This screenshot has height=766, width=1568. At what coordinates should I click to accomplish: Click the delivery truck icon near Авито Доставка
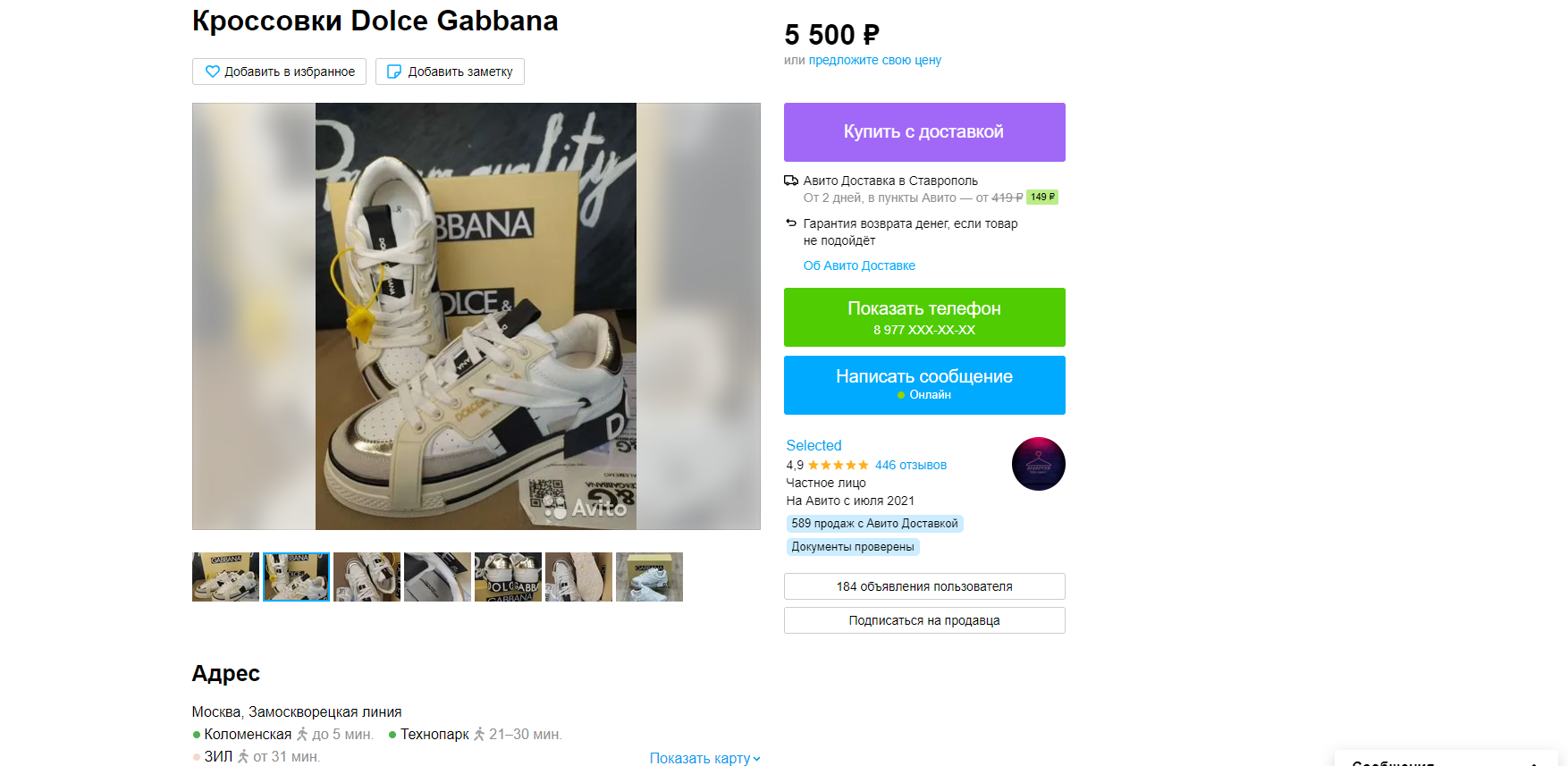click(791, 181)
